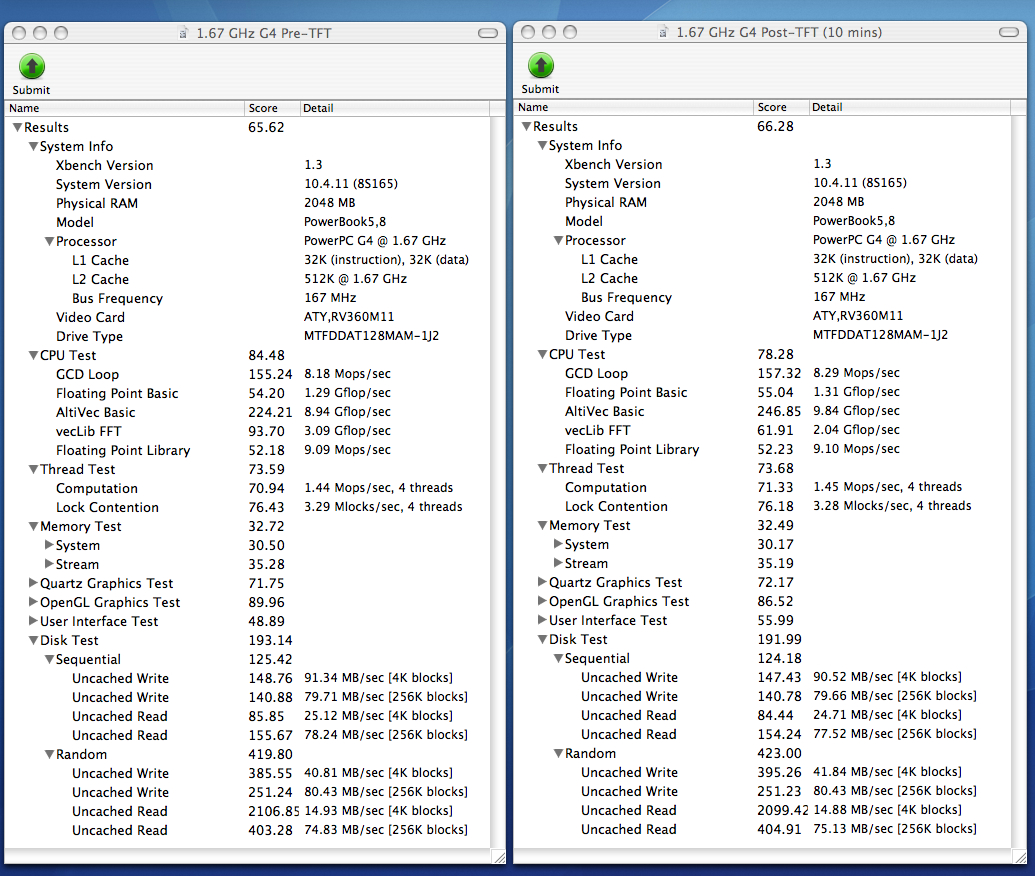The height and width of the screenshot is (876, 1035).
Task: Toggle toolbar pill button in Post-TFT window
Action: pyautogui.click(x=1009, y=32)
